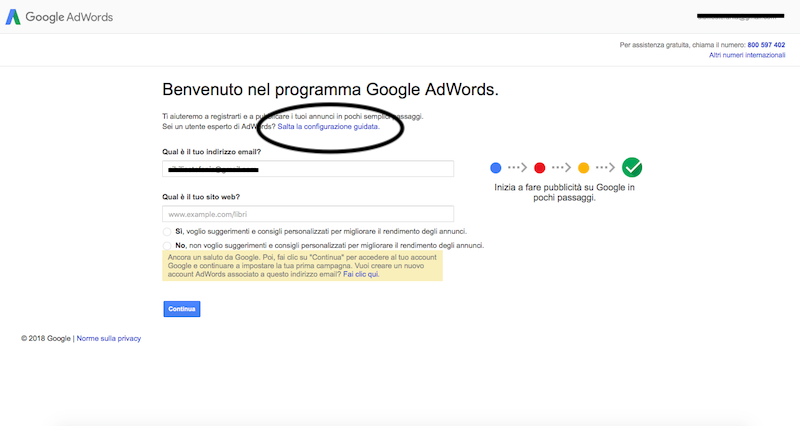Click the green checkmark final step icon

[632, 168]
